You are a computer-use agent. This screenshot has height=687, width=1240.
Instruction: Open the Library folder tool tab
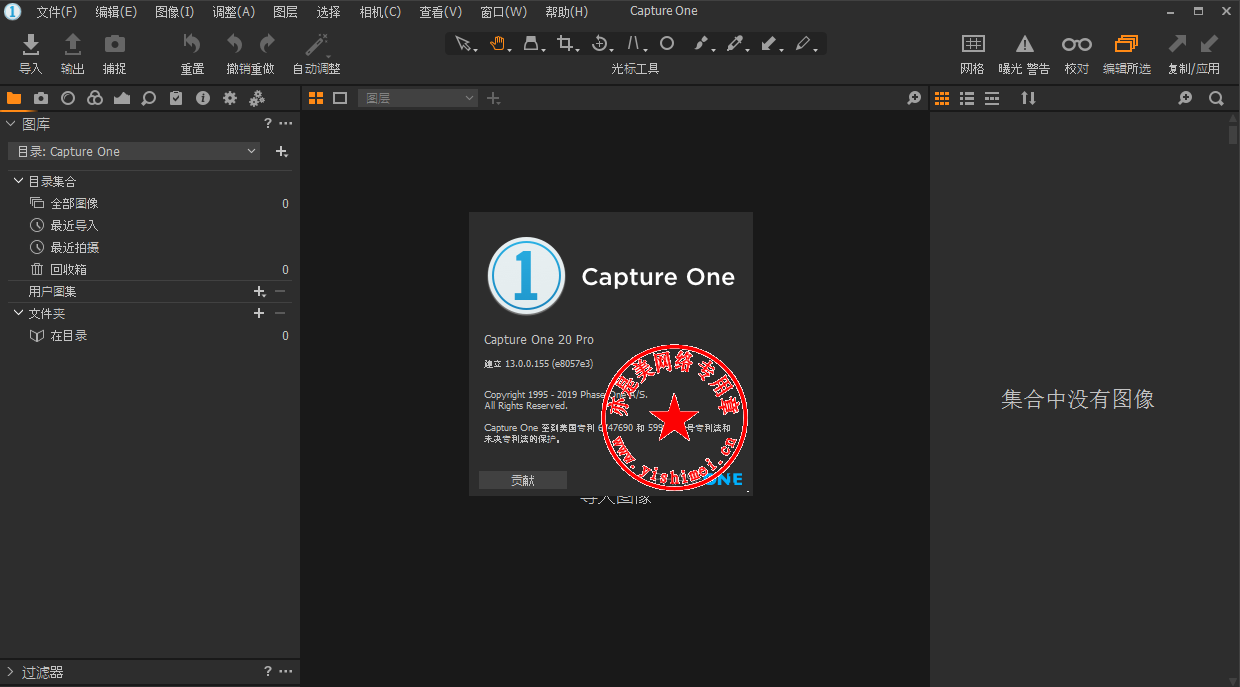(x=14, y=98)
